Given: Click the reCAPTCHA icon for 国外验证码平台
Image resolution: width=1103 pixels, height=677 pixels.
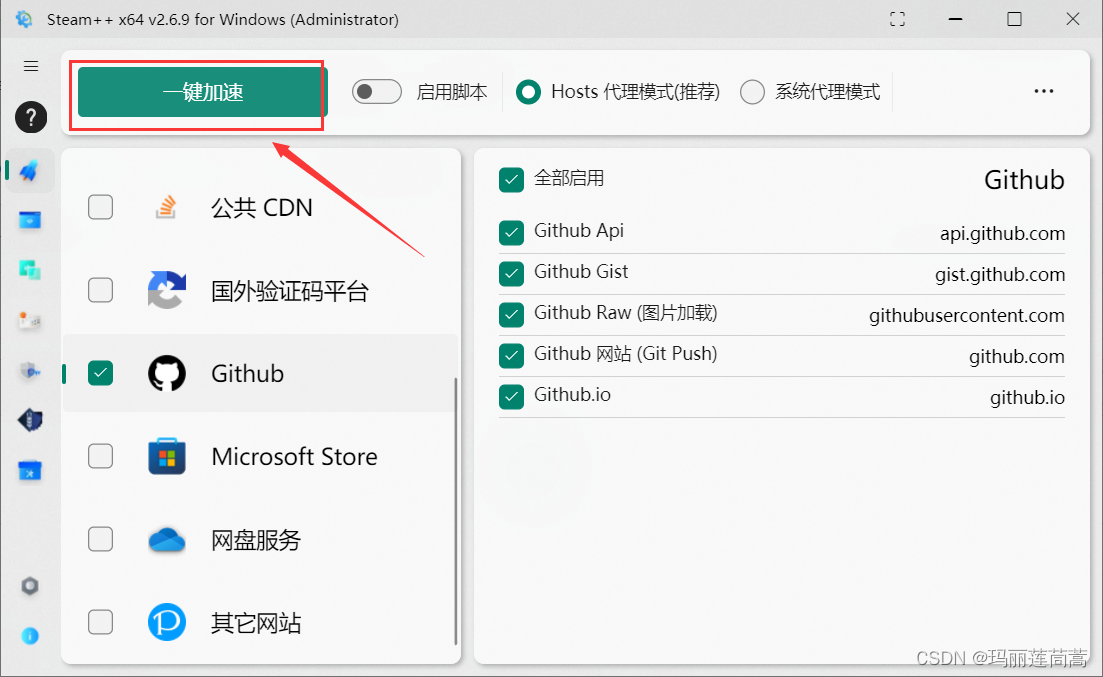Looking at the screenshot, I should (167, 290).
